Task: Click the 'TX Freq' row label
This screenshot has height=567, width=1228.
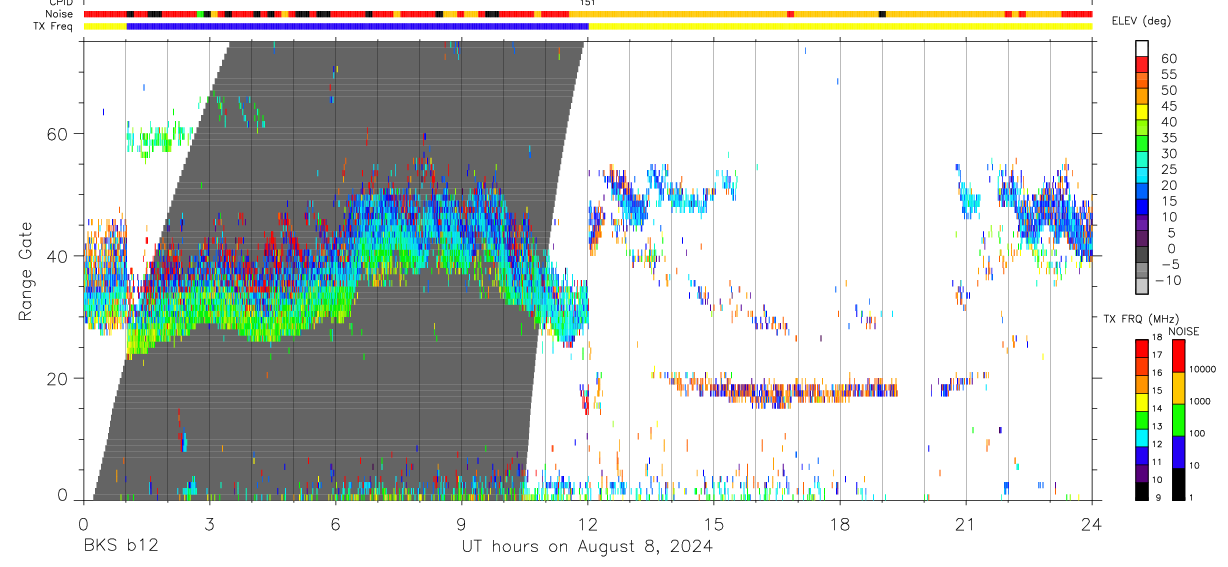Action: [54, 26]
